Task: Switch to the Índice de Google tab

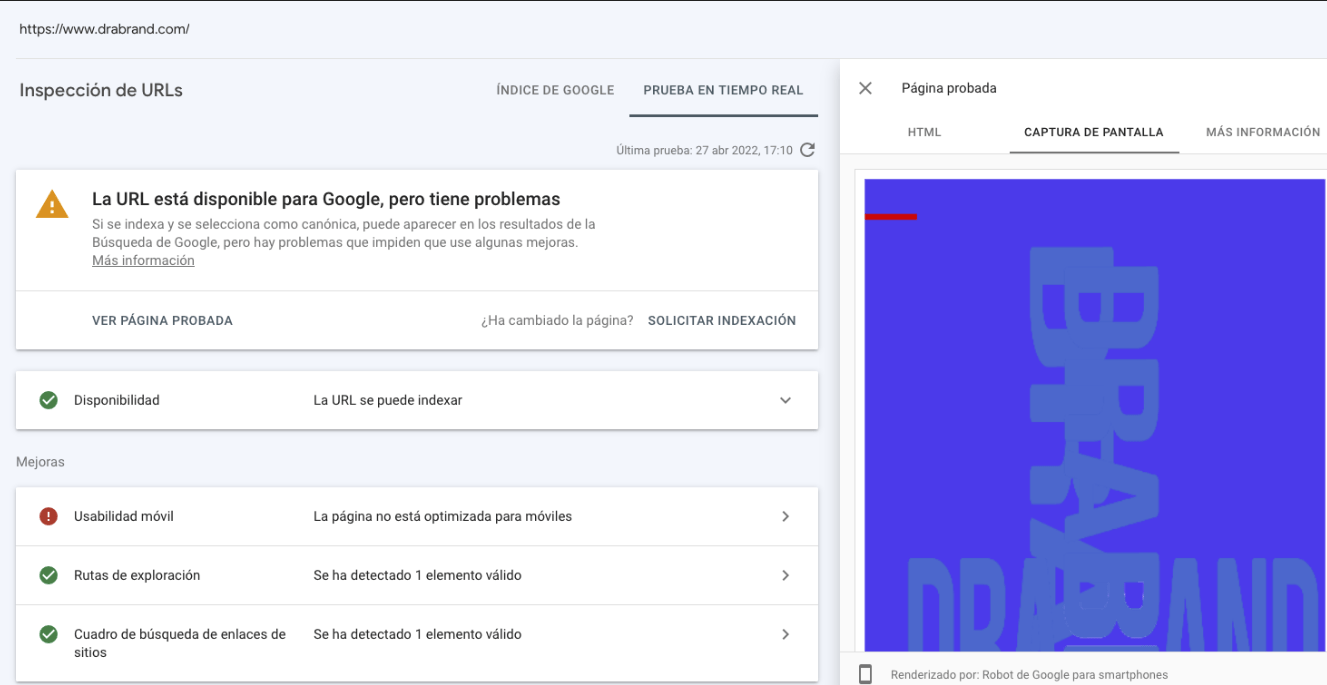Action: coord(555,90)
